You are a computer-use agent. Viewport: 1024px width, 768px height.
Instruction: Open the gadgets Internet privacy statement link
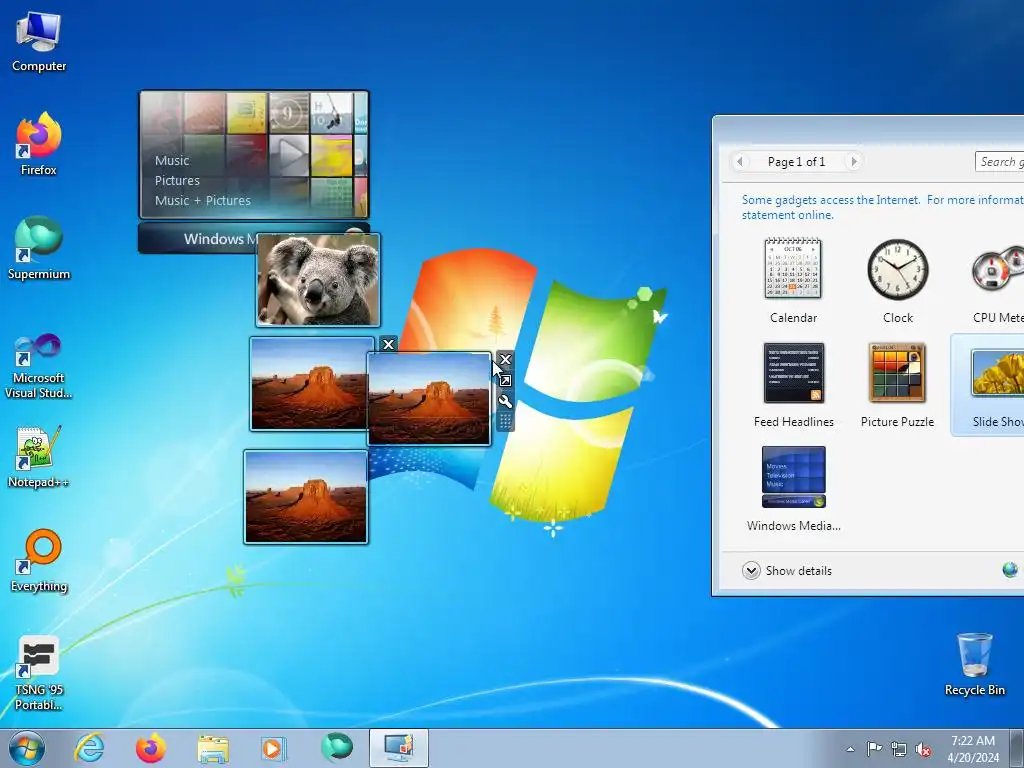(x=882, y=207)
